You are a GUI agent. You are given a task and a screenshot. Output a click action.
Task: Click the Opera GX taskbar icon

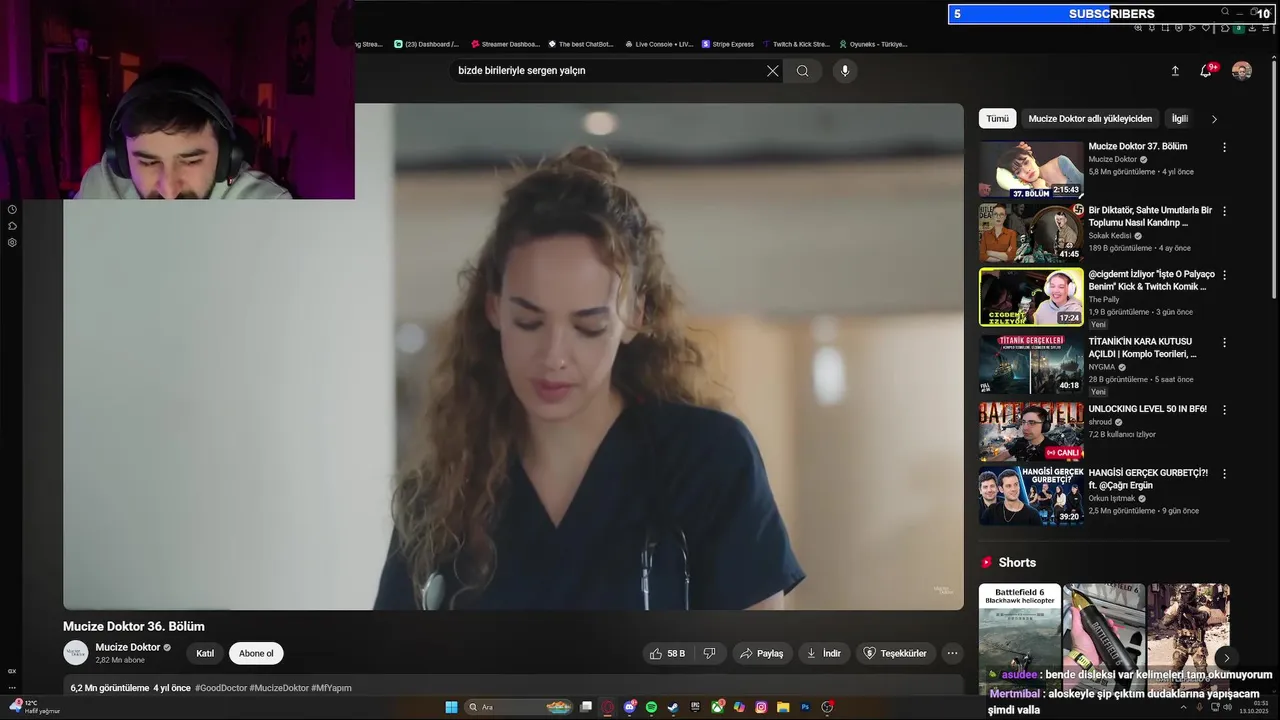607,707
